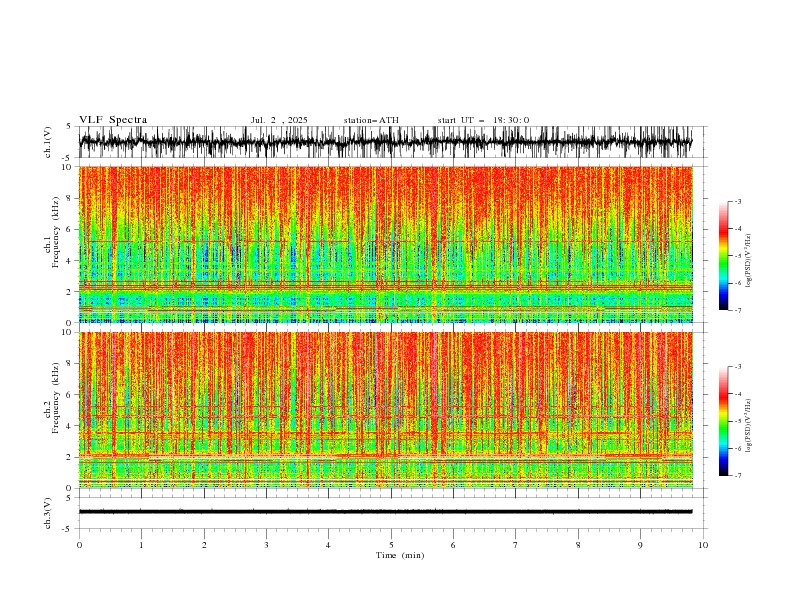Click the 6 kHz tick on ch.2 frequency axis
Viewport: 792px width, 612px height.
click(x=70, y=395)
